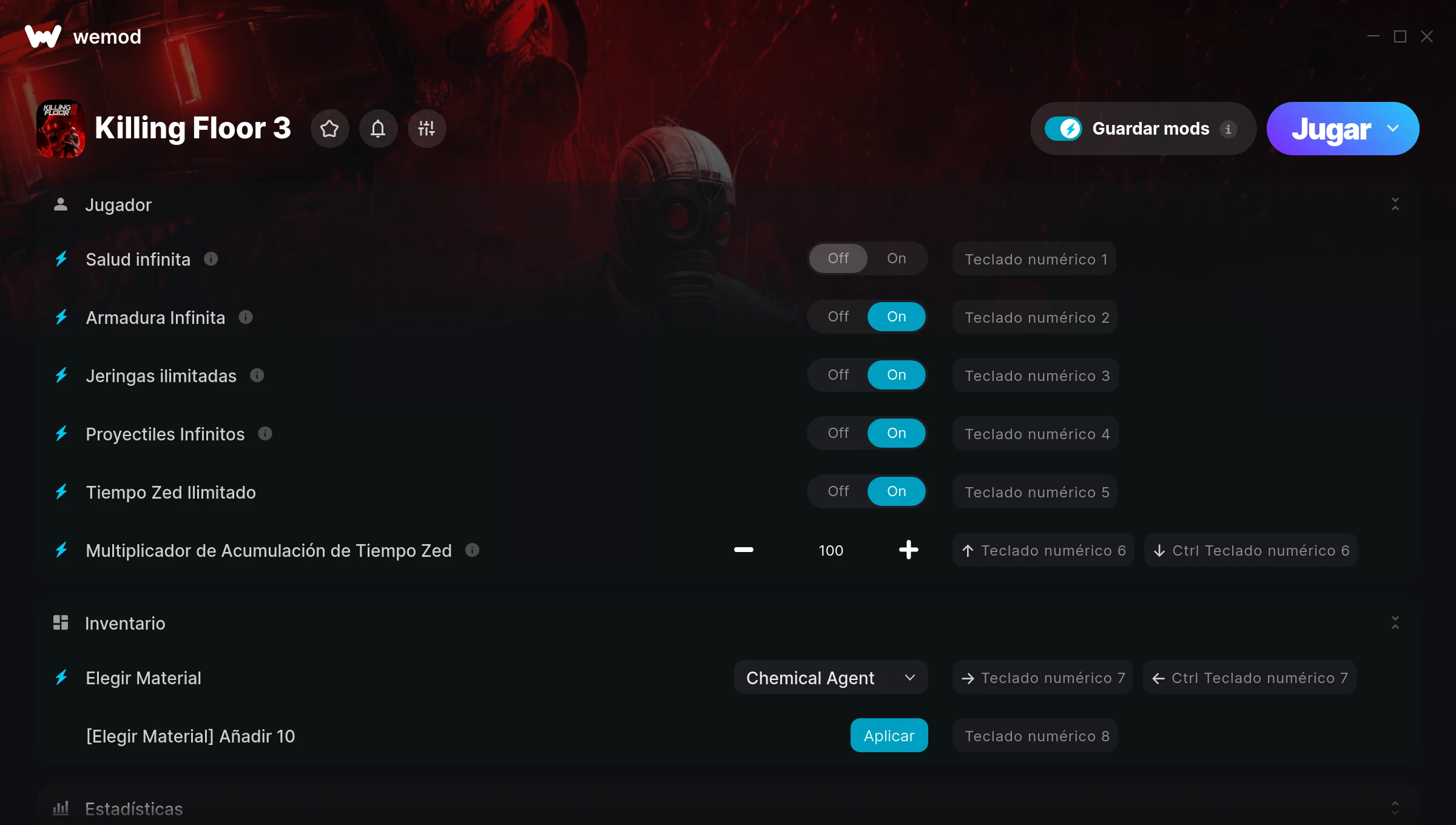
Task: Open the mod settings sliders icon
Action: pyautogui.click(x=426, y=129)
